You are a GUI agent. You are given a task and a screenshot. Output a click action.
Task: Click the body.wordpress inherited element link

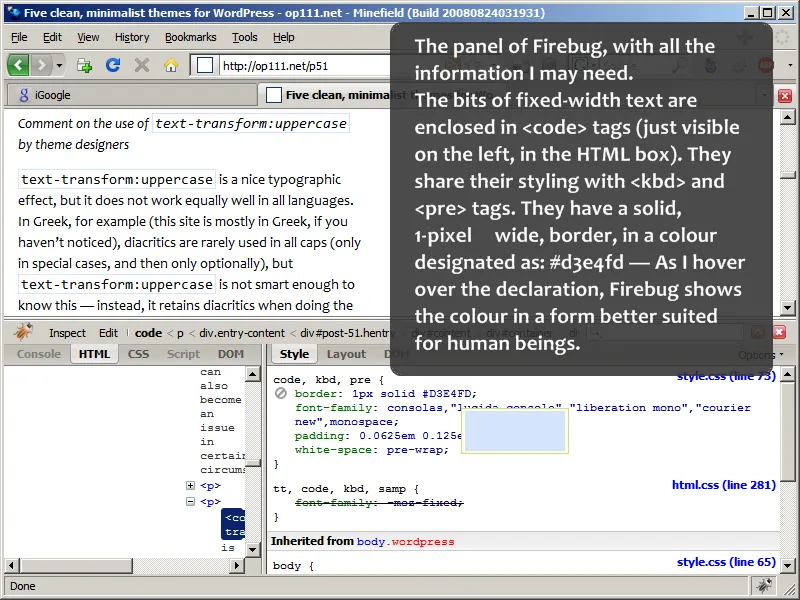coord(405,542)
